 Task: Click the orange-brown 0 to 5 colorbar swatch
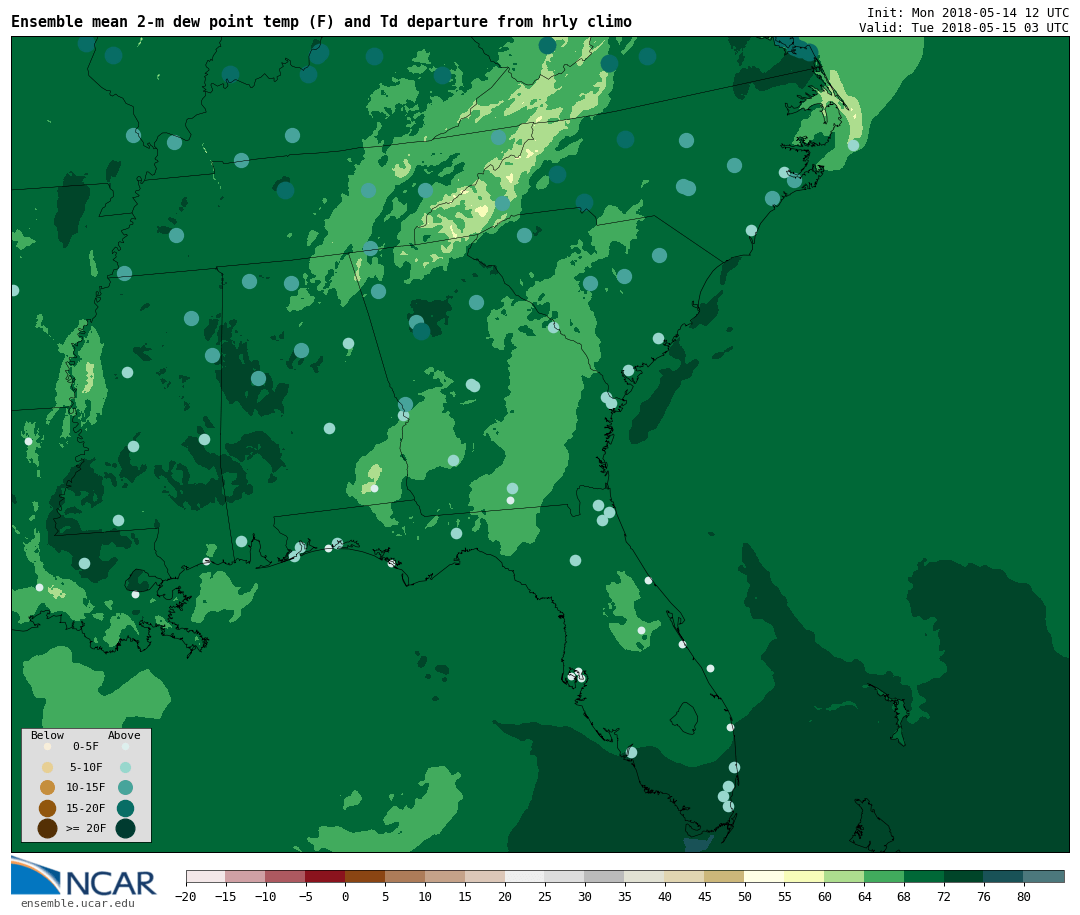[365, 876]
